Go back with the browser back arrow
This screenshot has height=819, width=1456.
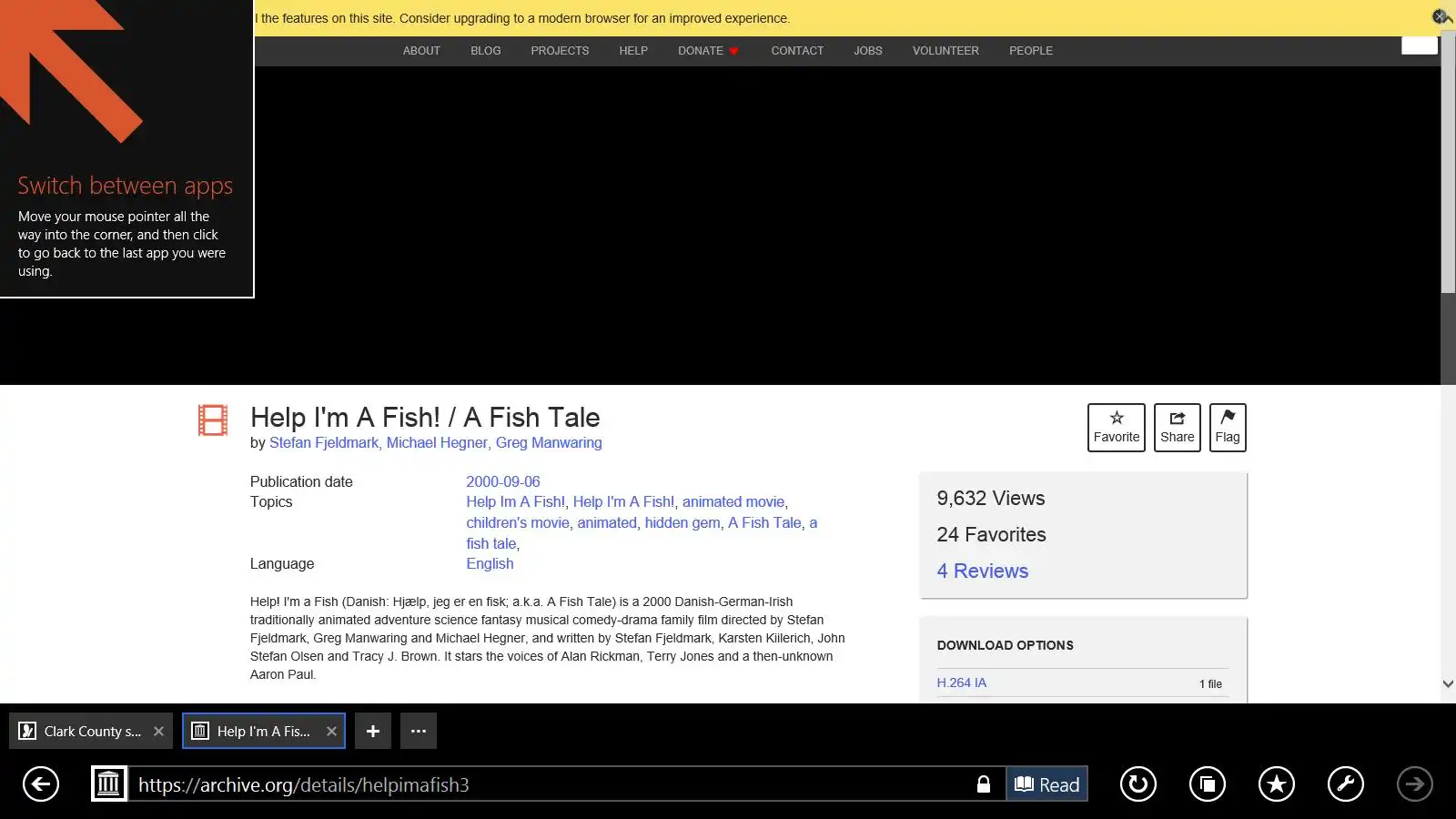click(41, 784)
